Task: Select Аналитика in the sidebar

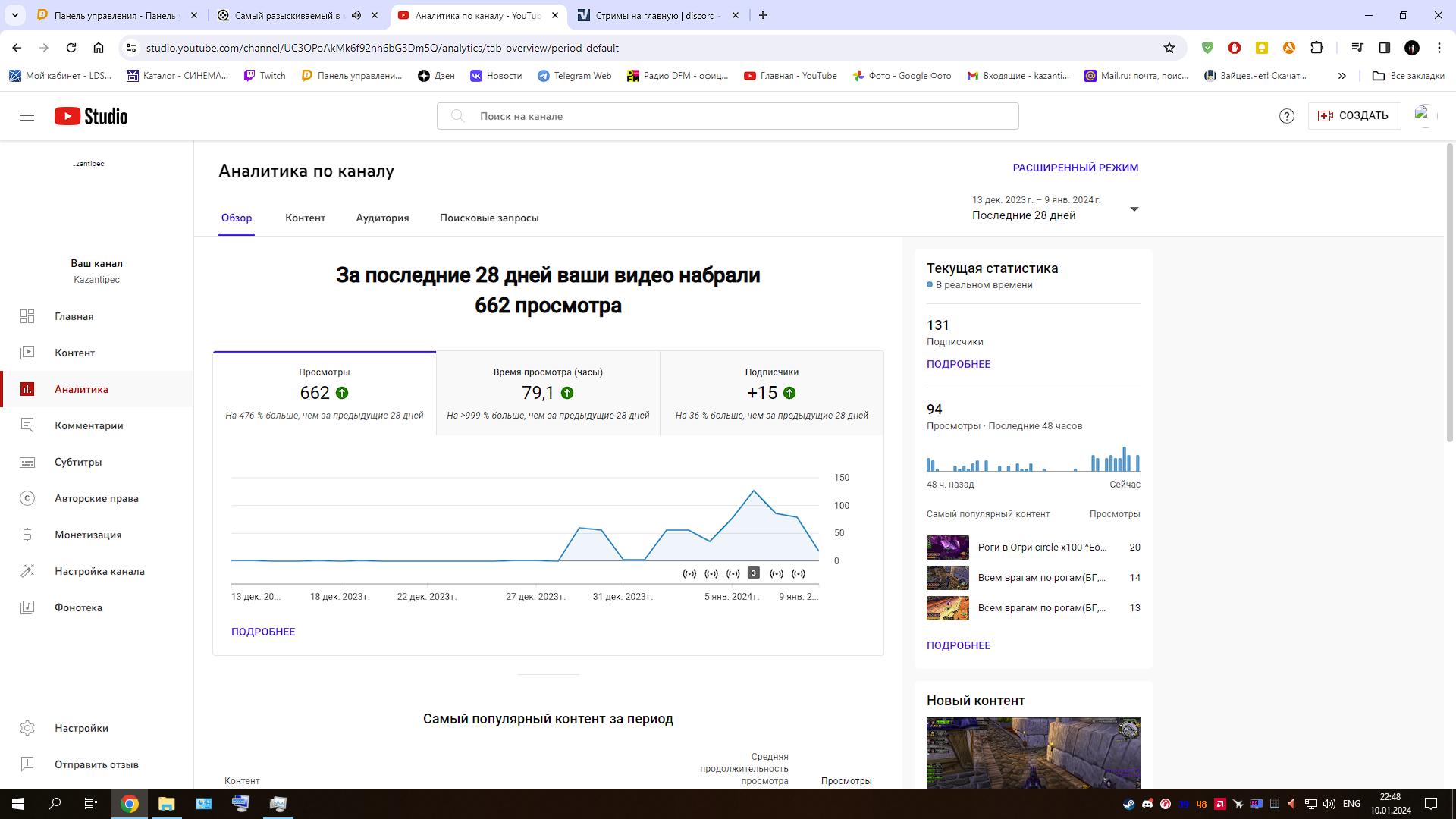Action: tap(96, 389)
